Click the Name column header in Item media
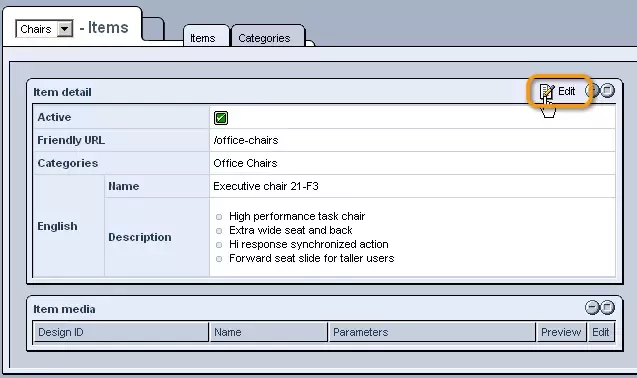This screenshot has height=378, width=637. click(x=269, y=332)
